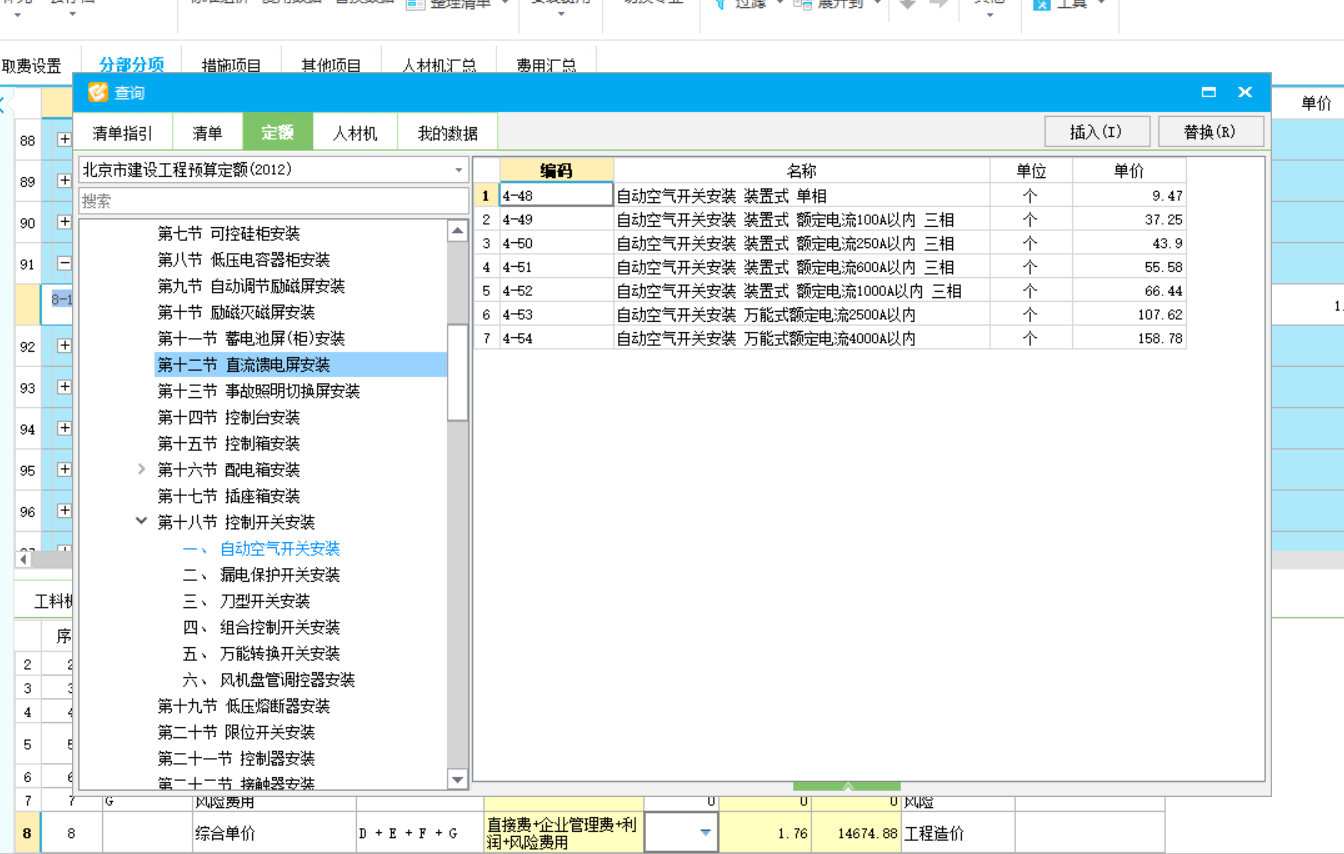1344x854 pixels.
Task: Select quota row 4-54 万能式4000A以内
Action: tap(830, 338)
